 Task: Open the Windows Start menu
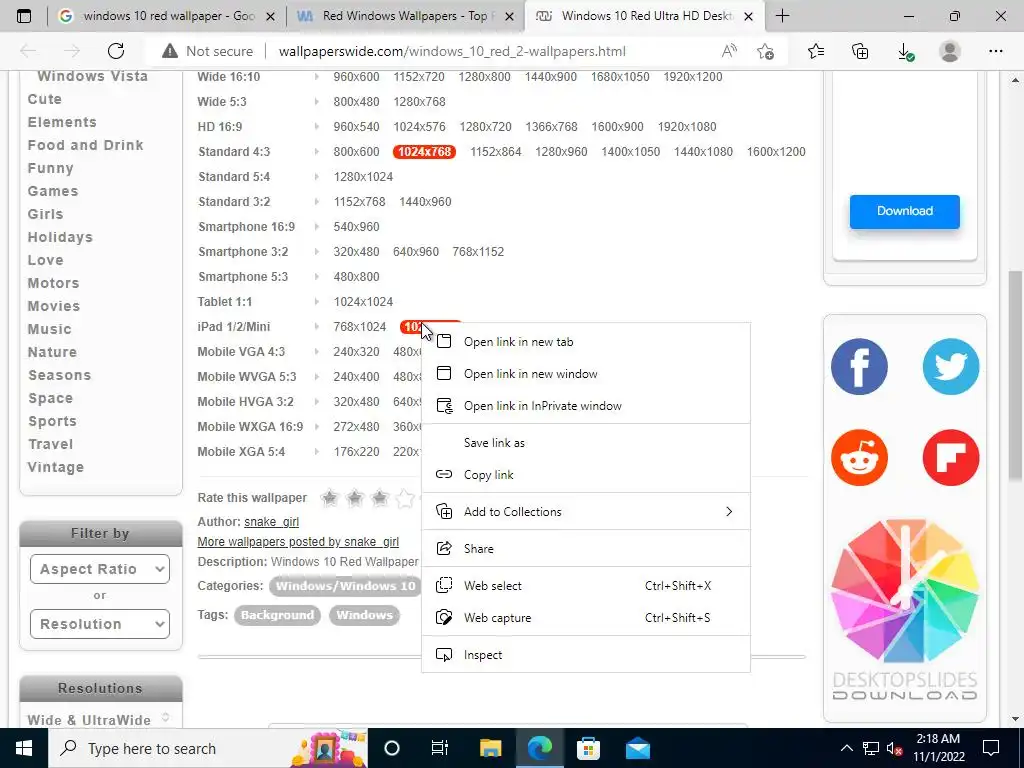pyautogui.click(x=24, y=748)
